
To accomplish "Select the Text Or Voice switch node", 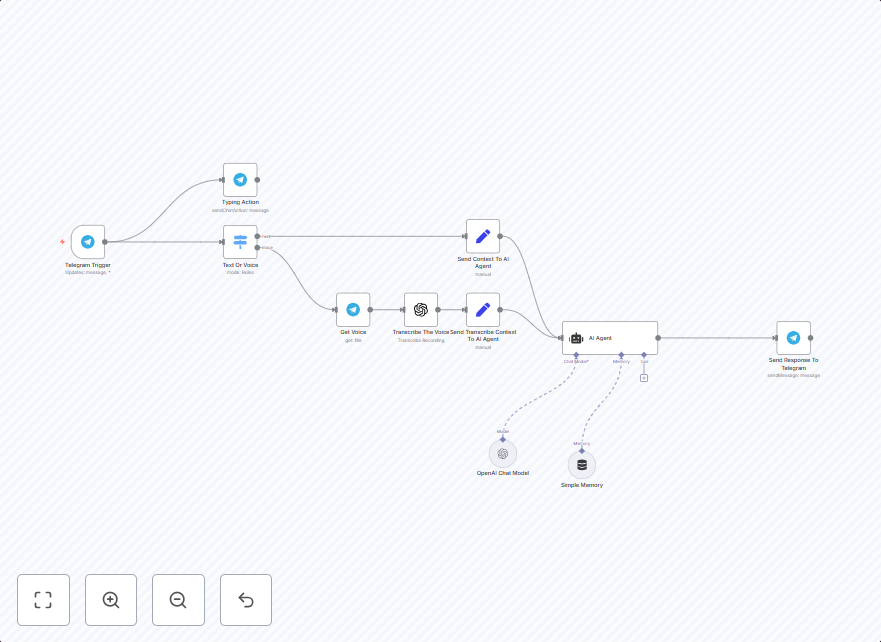I will click(x=240, y=242).
